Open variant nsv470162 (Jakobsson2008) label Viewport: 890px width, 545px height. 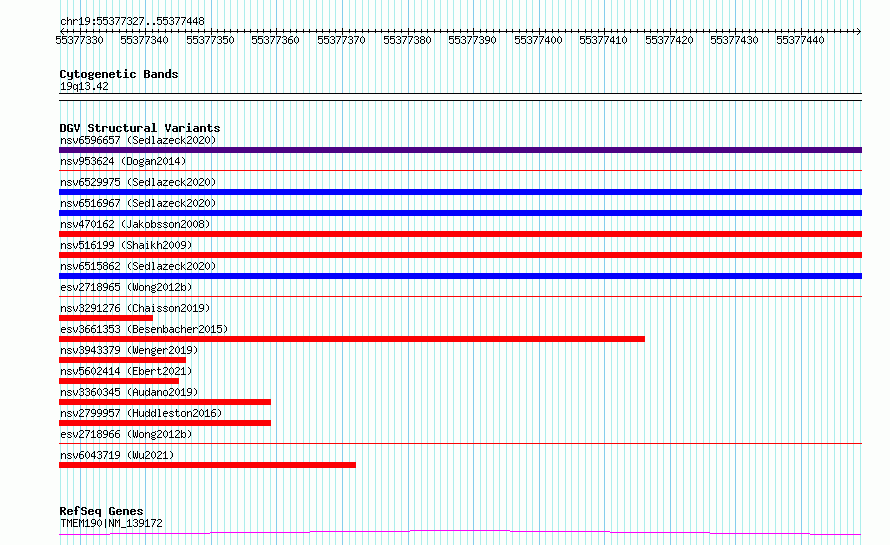point(135,224)
